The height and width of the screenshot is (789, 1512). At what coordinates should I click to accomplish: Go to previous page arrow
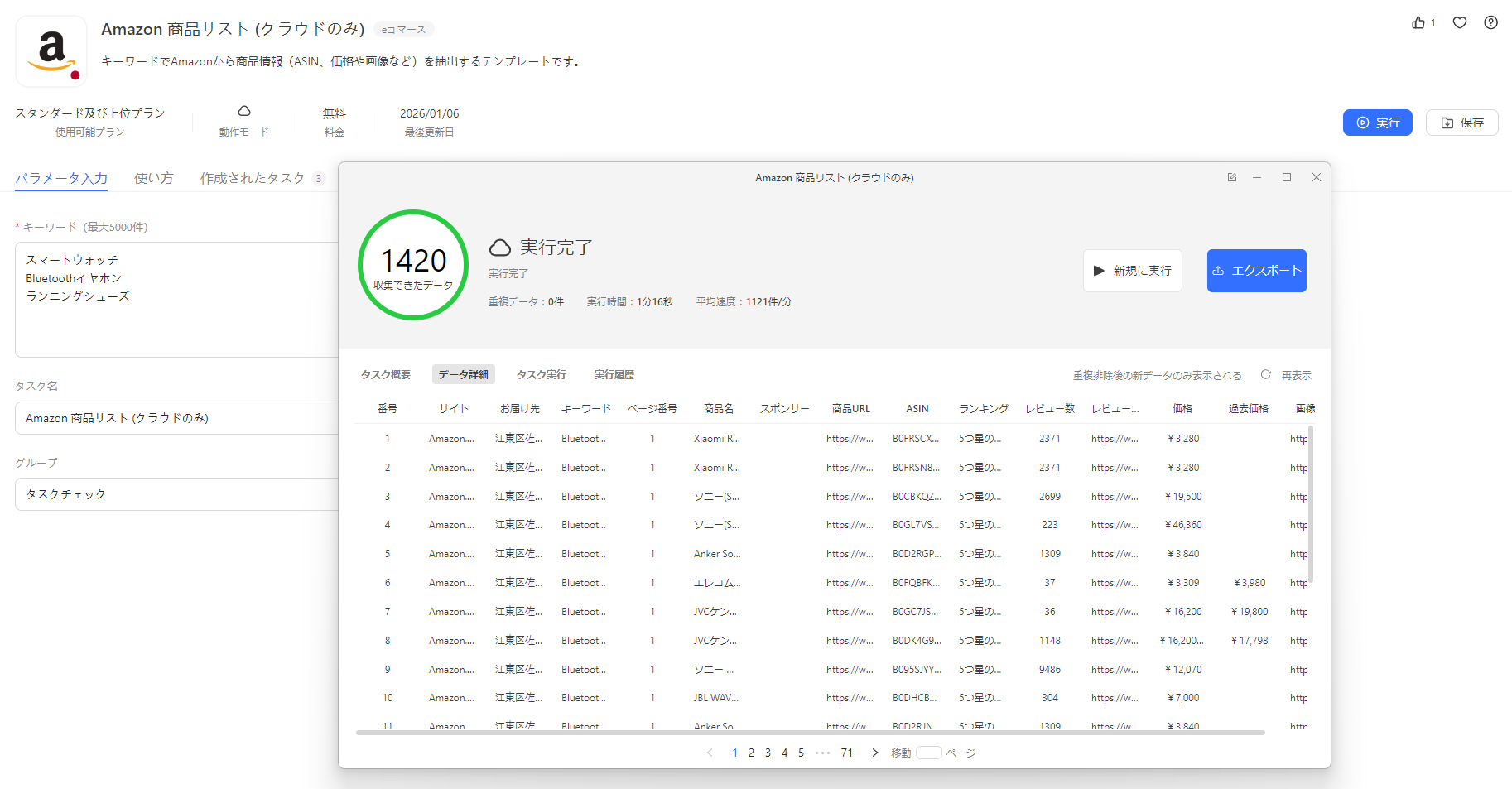[710, 753]
